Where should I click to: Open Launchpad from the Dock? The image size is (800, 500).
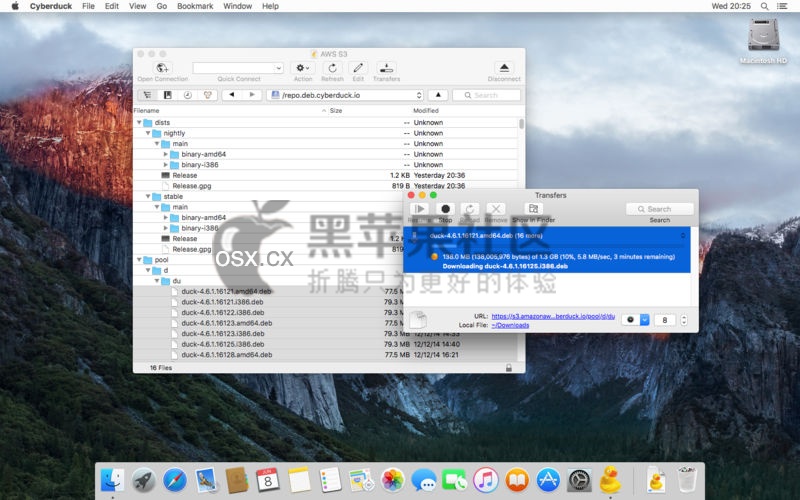click(x=143, y=480)
